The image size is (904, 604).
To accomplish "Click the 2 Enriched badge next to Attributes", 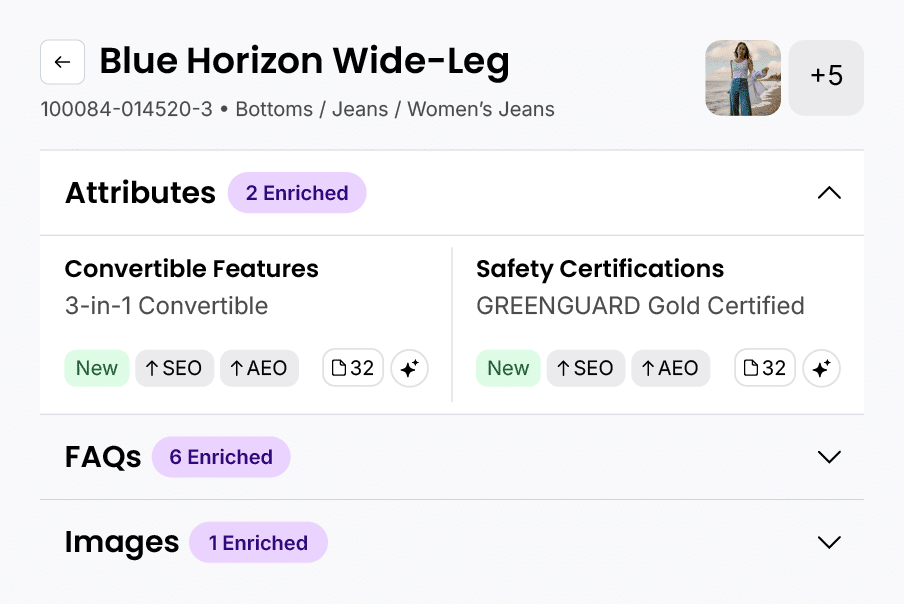I will click(x=297, y=192).
